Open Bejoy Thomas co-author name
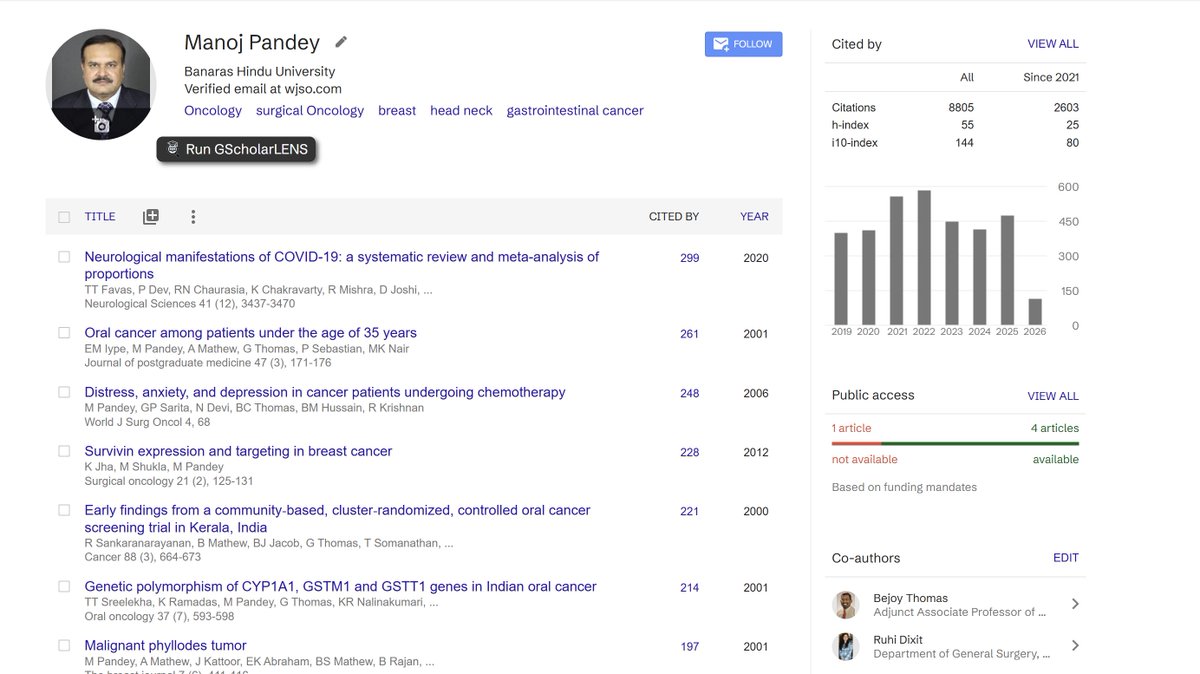The width and height of the screenshot is (1200, 674). click(x=911, y=598)
